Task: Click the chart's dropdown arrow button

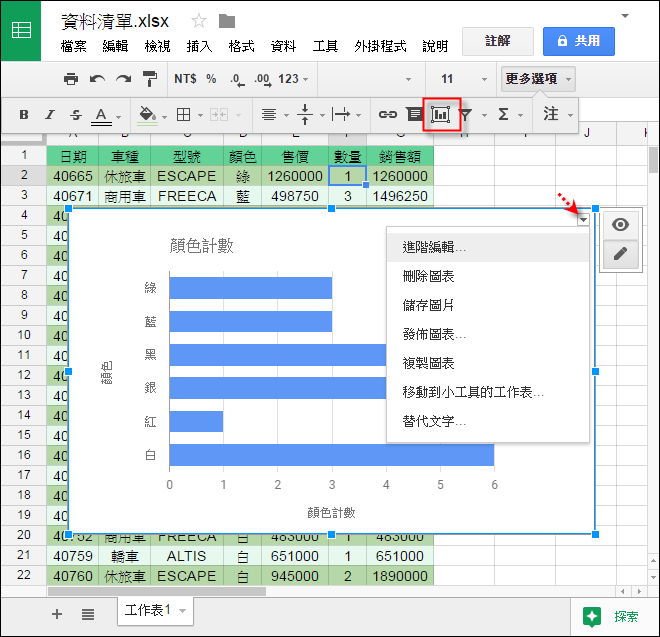Action: coord(583,219)
